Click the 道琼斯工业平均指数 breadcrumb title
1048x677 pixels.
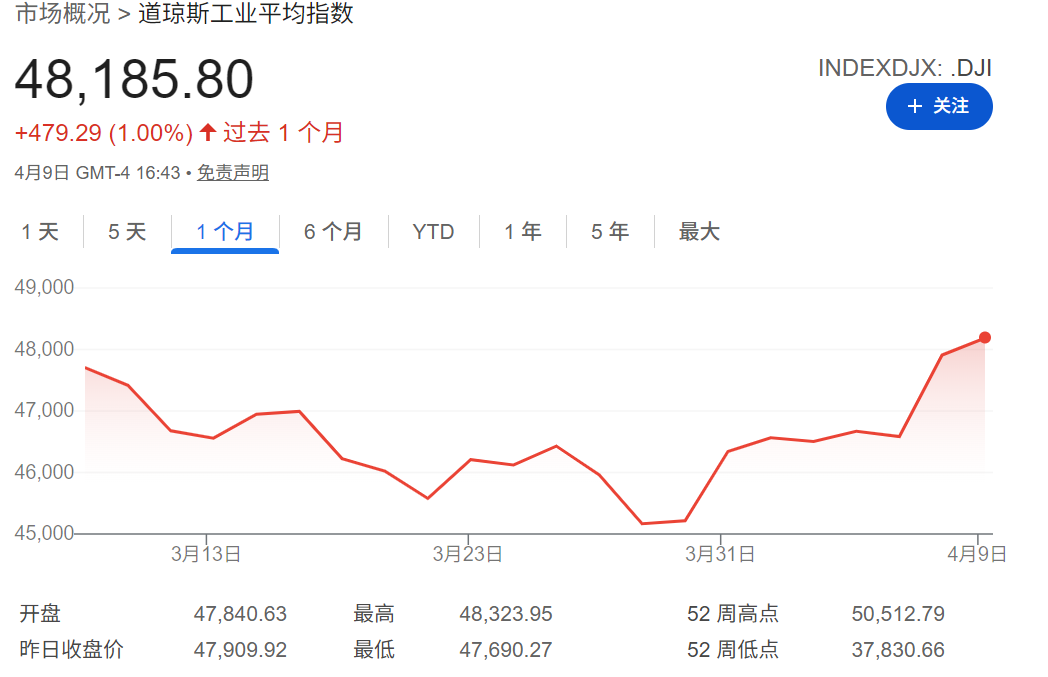(243, 15)
